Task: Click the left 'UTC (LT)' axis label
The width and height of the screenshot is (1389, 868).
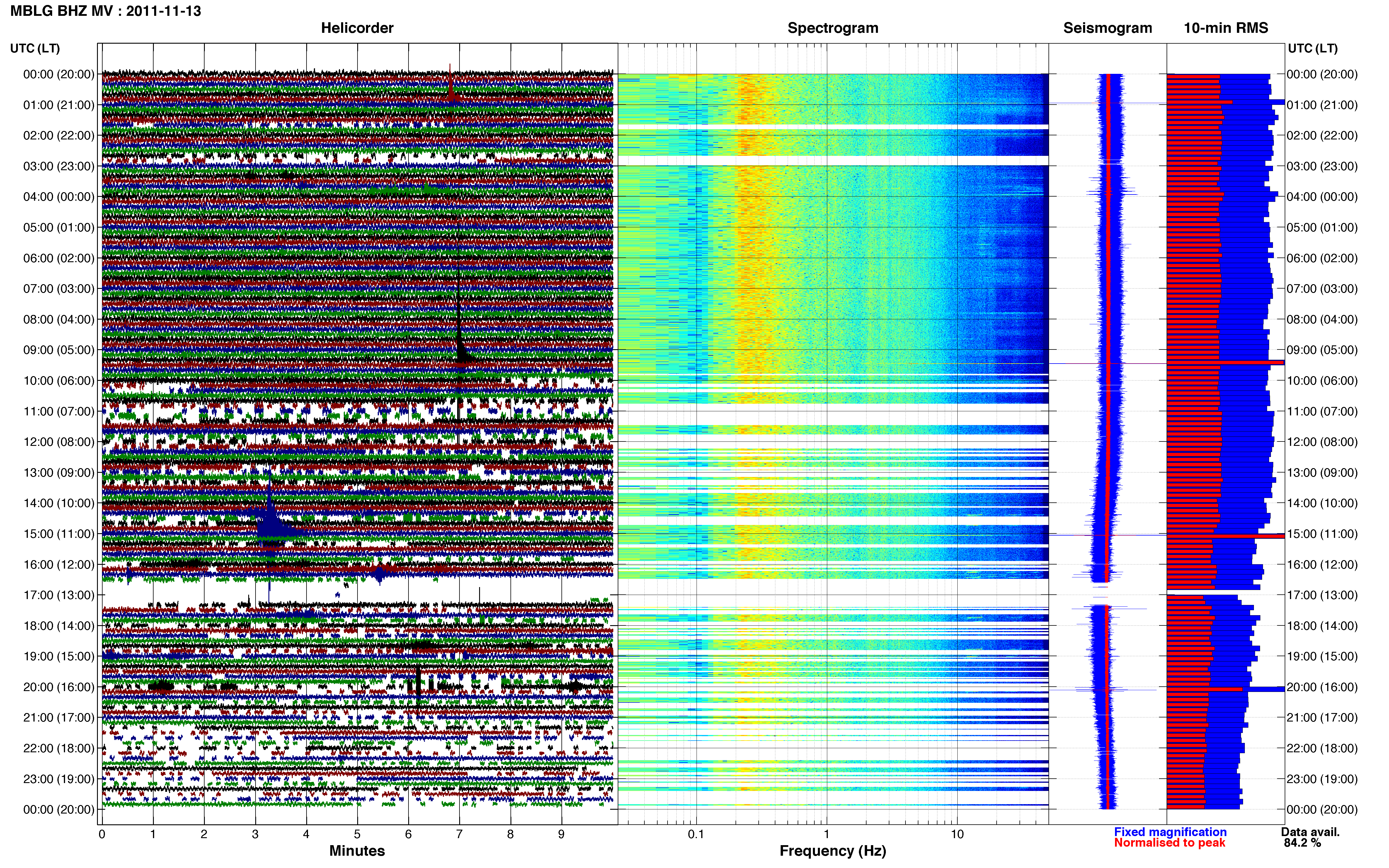Action: (35, 48)
